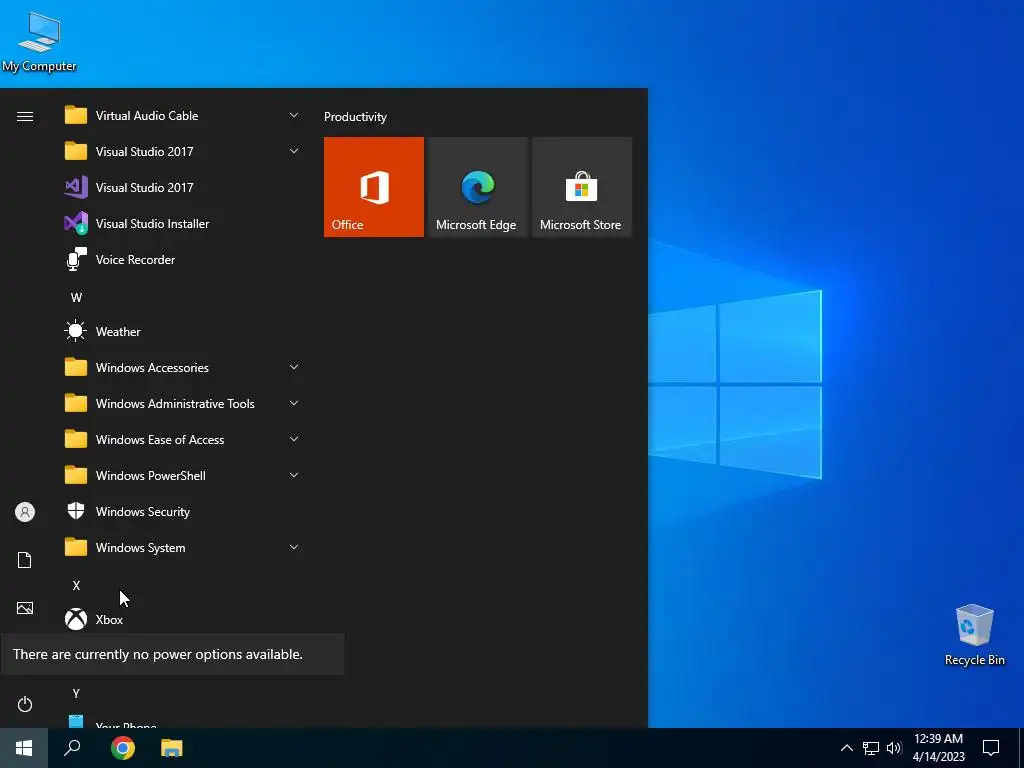
Task: Select the Recycle Bin desktop icon
Action: 974,635
